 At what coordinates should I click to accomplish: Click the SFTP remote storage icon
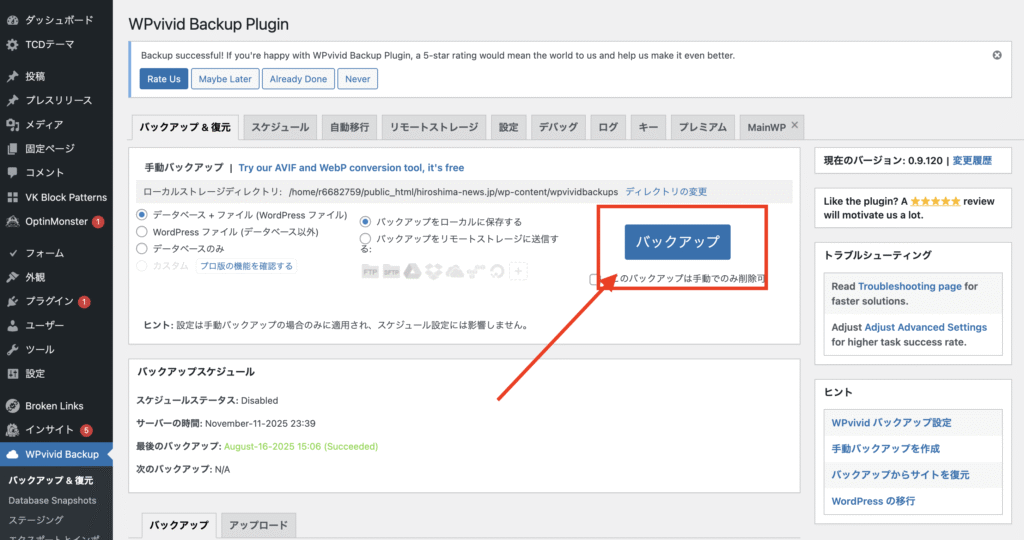[x=390, y=271]
